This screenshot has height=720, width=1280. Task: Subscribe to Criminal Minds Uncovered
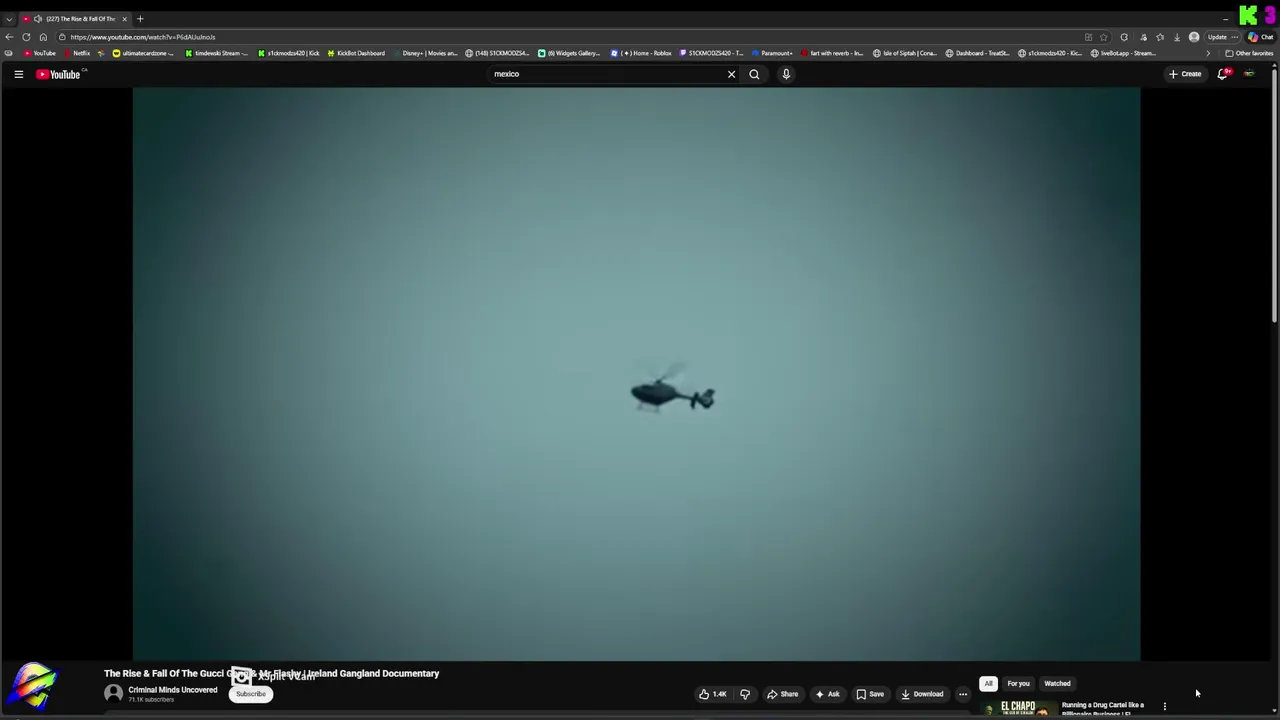251,694
